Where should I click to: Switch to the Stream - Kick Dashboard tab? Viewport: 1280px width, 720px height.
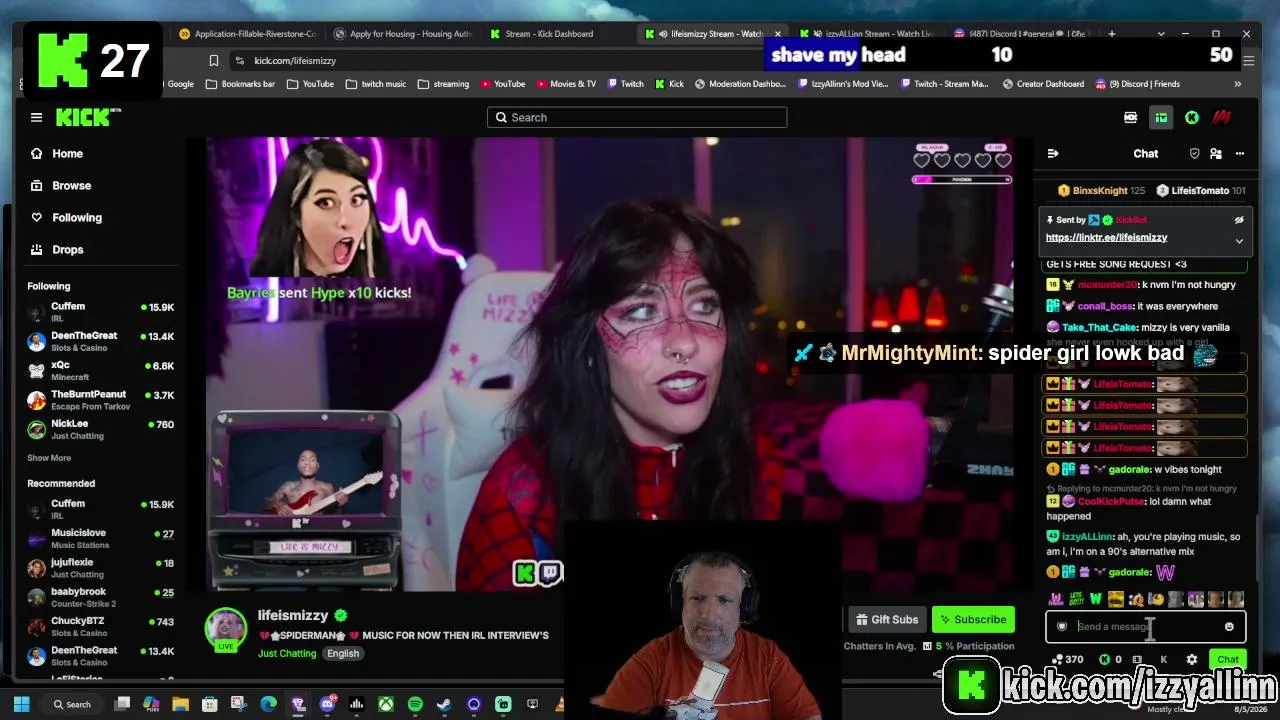pos(549,34)
